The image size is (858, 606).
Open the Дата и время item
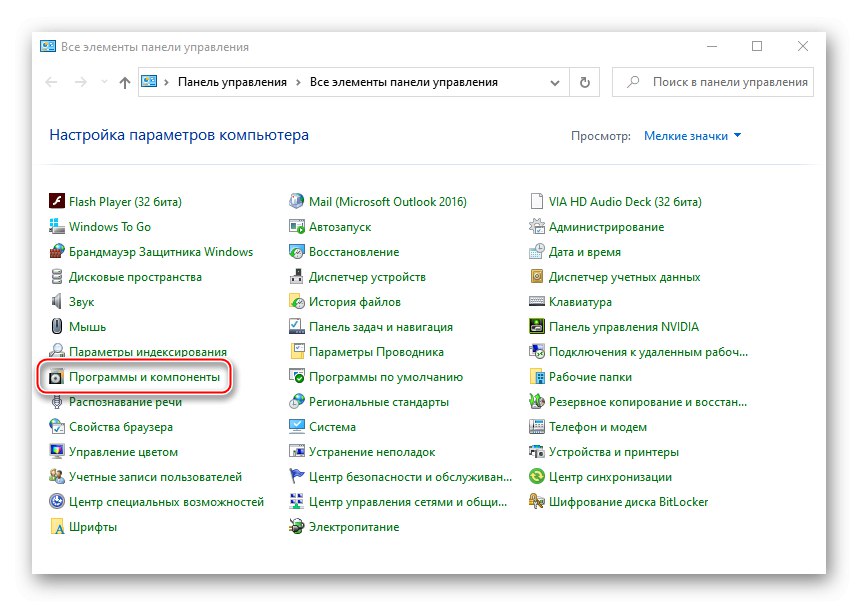585,252
